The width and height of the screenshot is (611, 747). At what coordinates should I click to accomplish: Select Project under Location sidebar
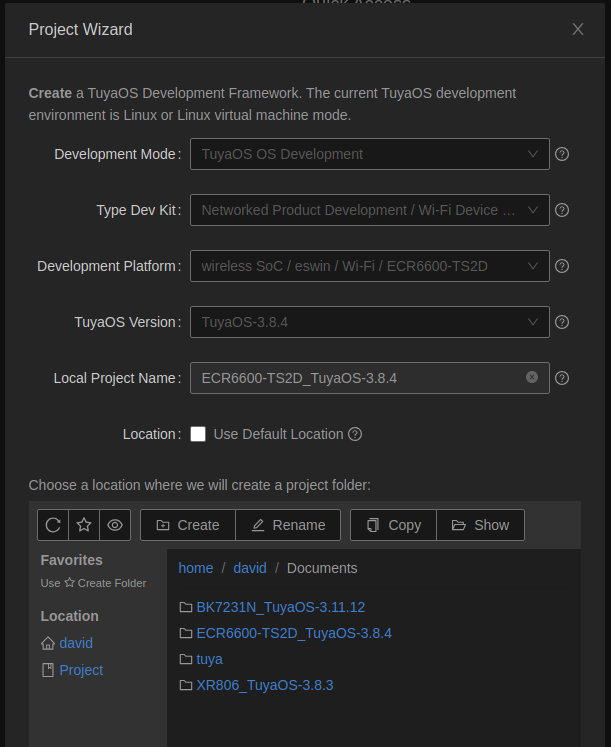(x=81, y=670)
